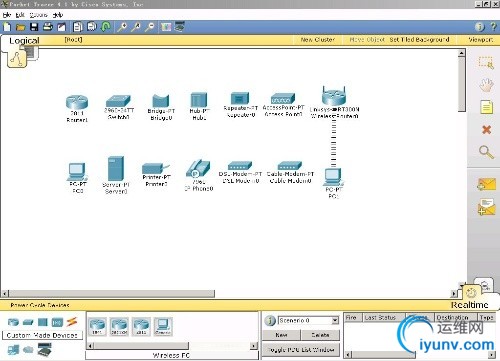Click the New scenario button
Screen dimensions: 500x361
coord(281,335)
